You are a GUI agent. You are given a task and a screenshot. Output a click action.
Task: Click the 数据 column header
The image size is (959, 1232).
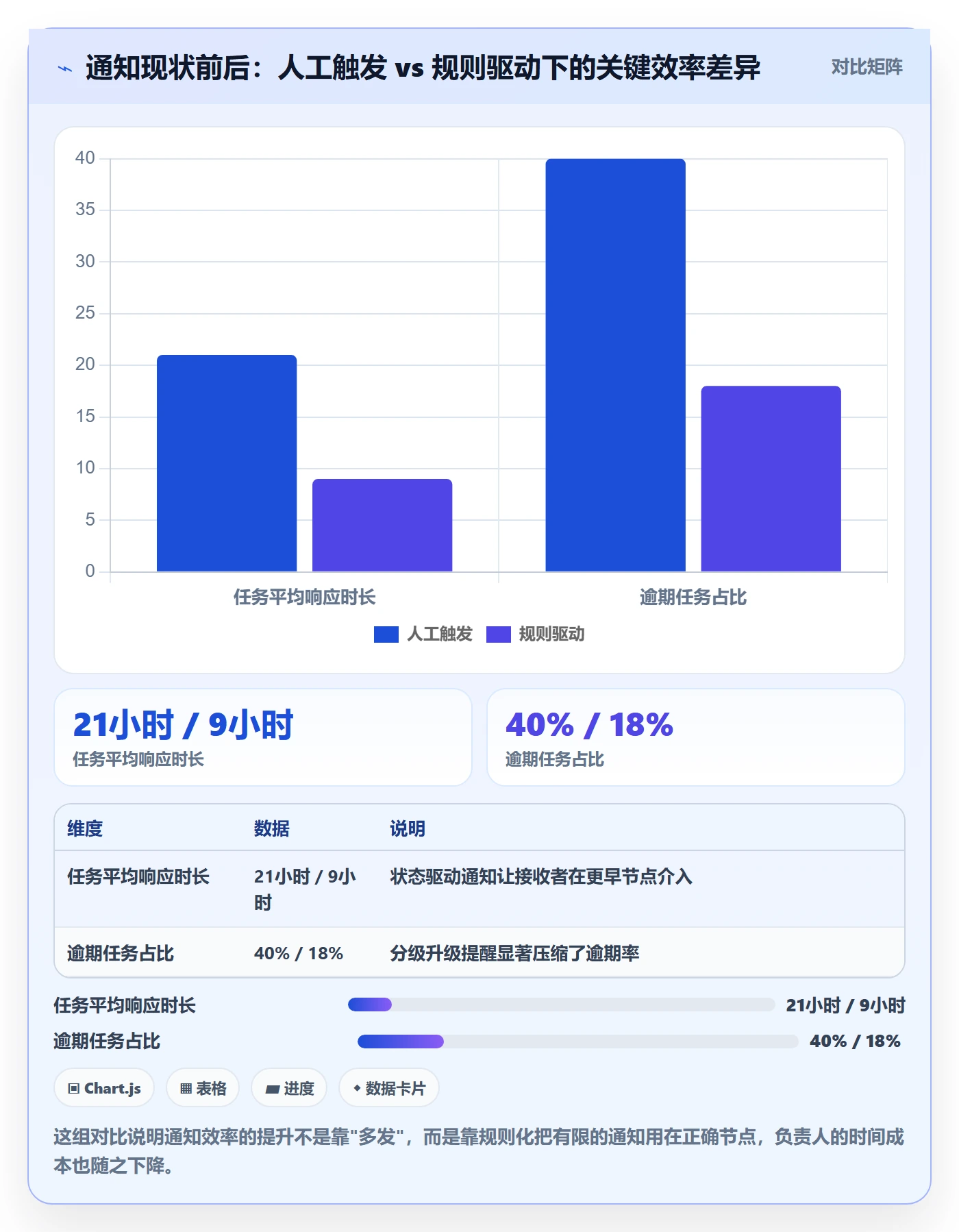point(271,829)
